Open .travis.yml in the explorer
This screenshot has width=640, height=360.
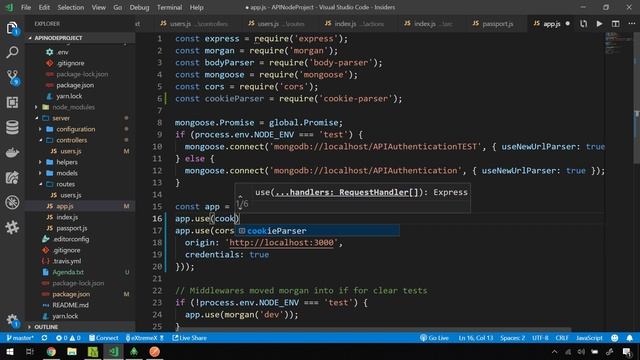(67, 261)
